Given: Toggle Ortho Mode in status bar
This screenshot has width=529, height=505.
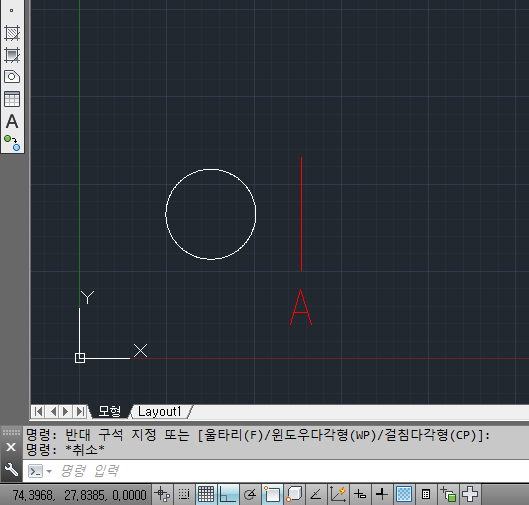Looking at the screenshot, I should (228, 495).
